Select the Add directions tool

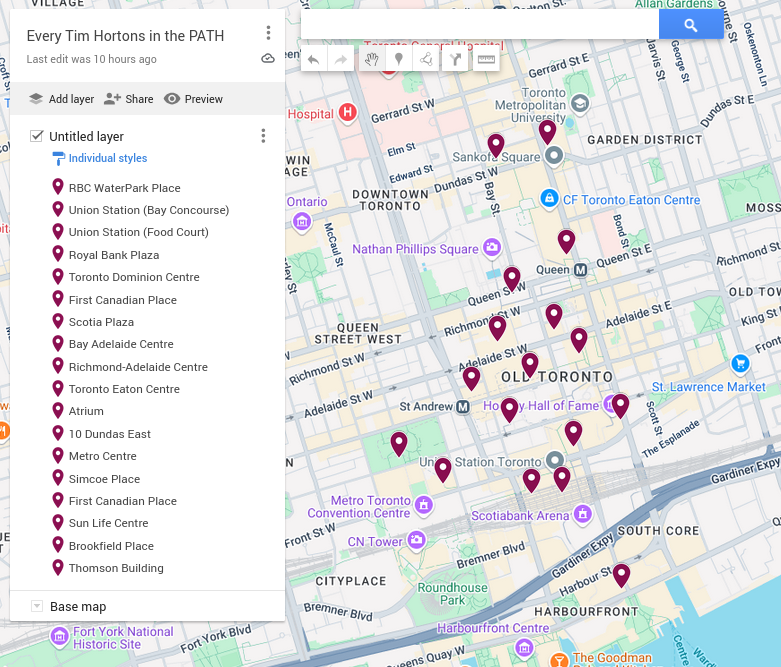(x=456, y=59)
